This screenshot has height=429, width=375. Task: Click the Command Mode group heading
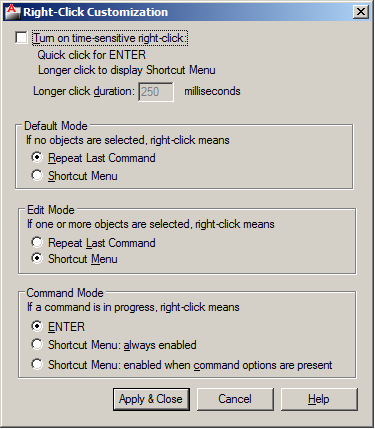[x=65, y=293]
